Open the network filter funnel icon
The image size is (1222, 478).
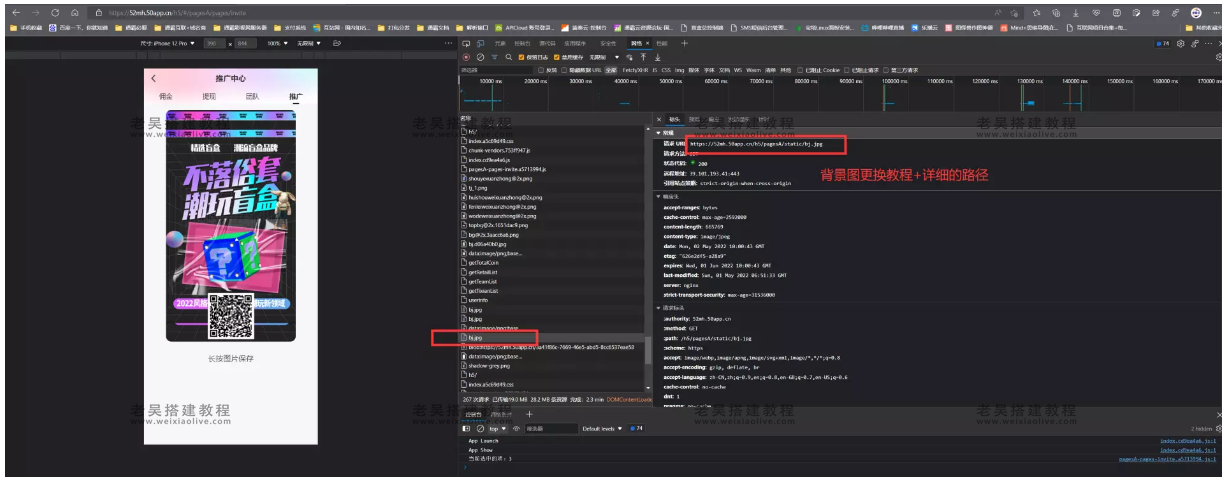[495, 57]
